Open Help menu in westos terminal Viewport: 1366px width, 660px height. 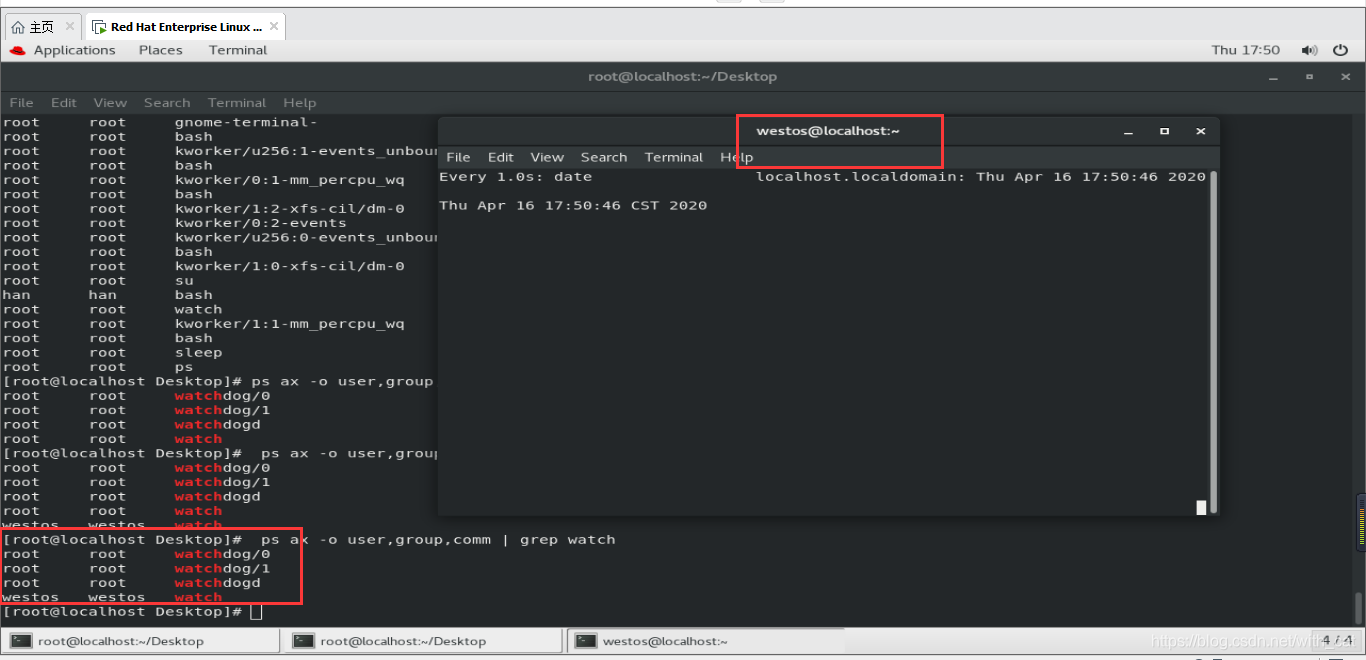pyautogui.click(x=736, y=157)
